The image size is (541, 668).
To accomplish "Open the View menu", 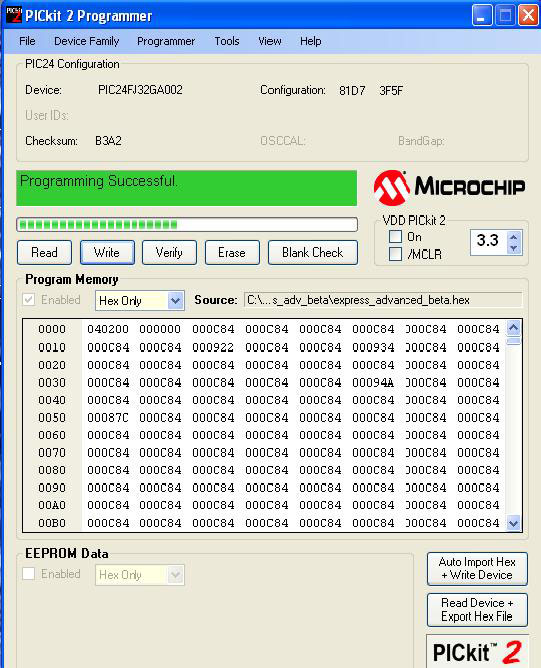I will click(270, 41).
